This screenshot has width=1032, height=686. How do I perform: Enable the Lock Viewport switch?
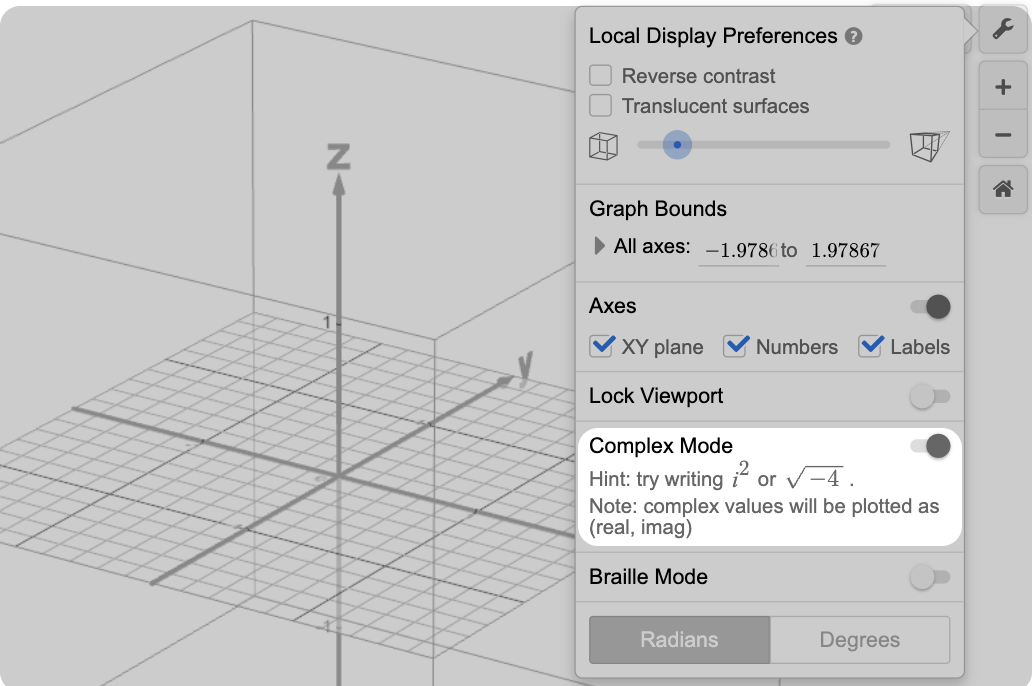click(x=930, y=397)
